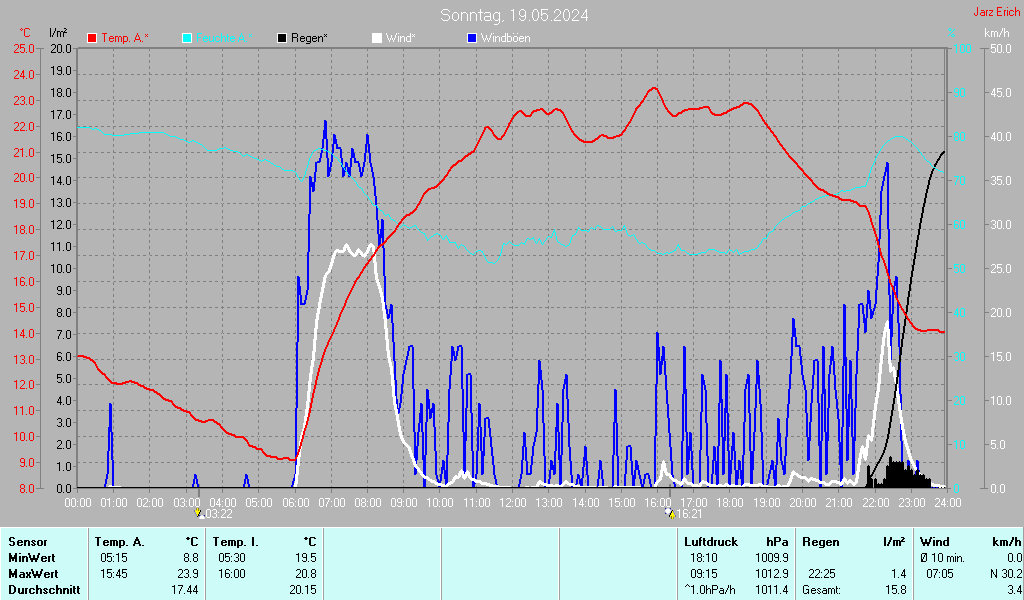Select the 12:00 time axis label
Viewport: 1024px width, 600px height.
click(x=513, y=501)
